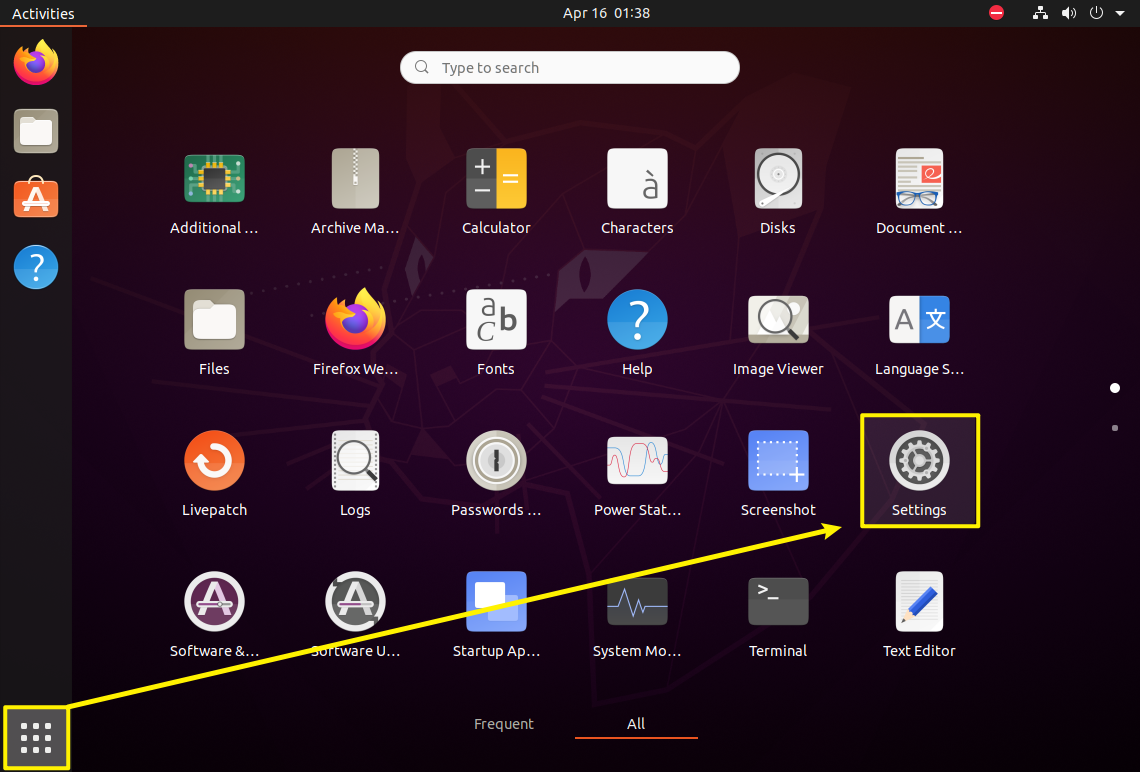Click Firefox in the dock
This screenshot has height=772, width=1140.
(x=36, y=63)
